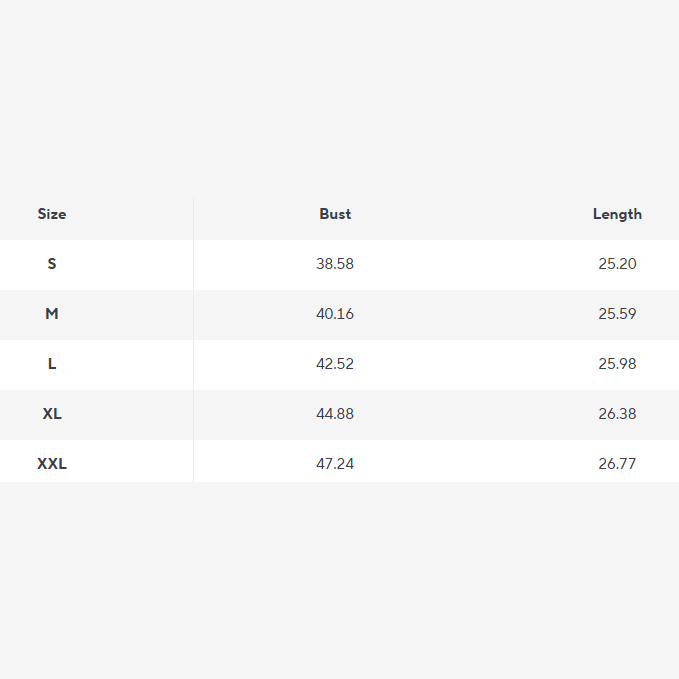Screen dimensions: 679x679
Task: Click the Size column header
Action: 52,214
